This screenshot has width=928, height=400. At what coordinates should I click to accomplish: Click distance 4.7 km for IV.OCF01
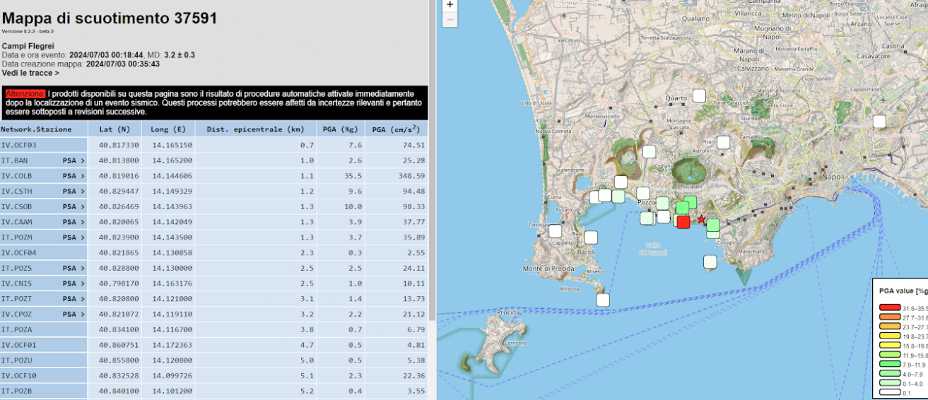[308, 345]
